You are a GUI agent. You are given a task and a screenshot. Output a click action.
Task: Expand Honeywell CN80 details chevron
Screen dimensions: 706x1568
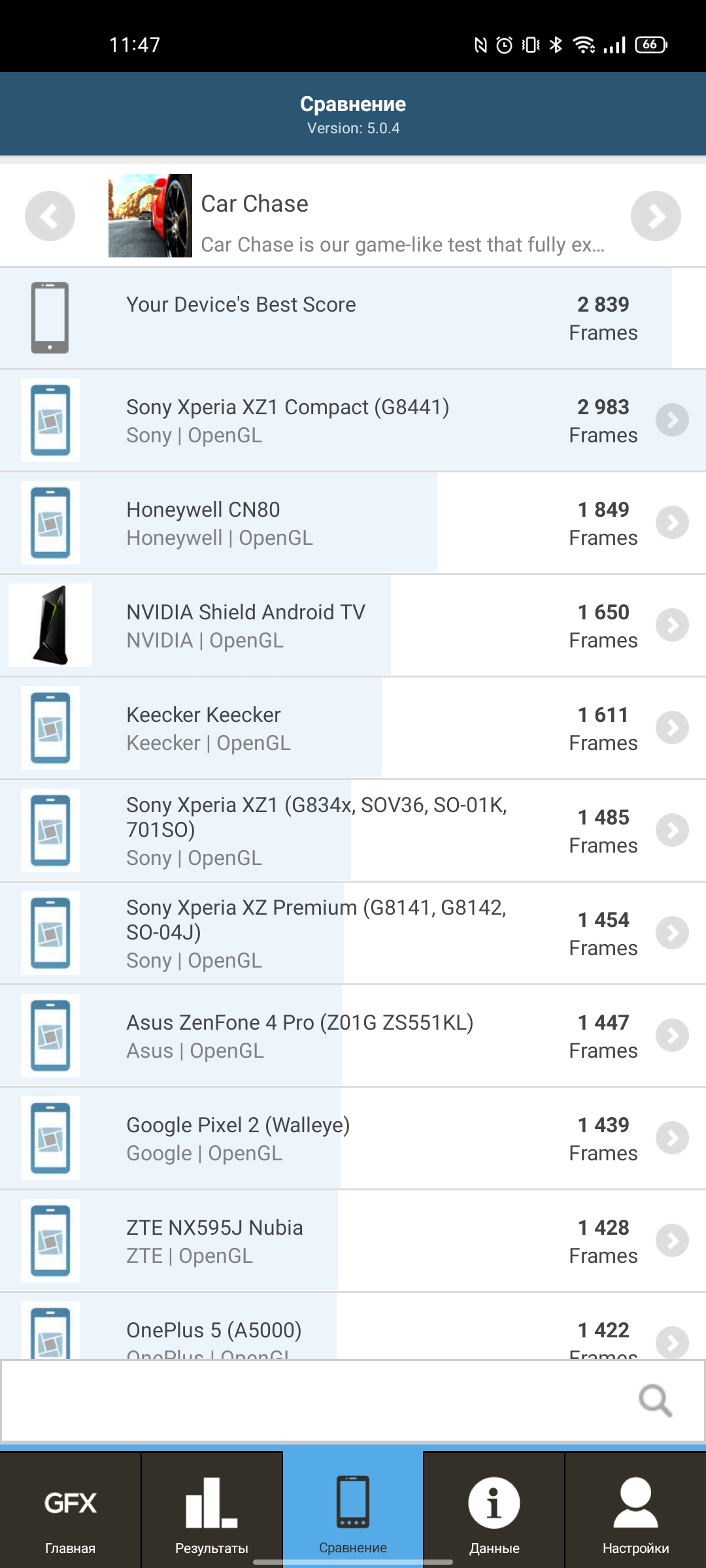672,523
